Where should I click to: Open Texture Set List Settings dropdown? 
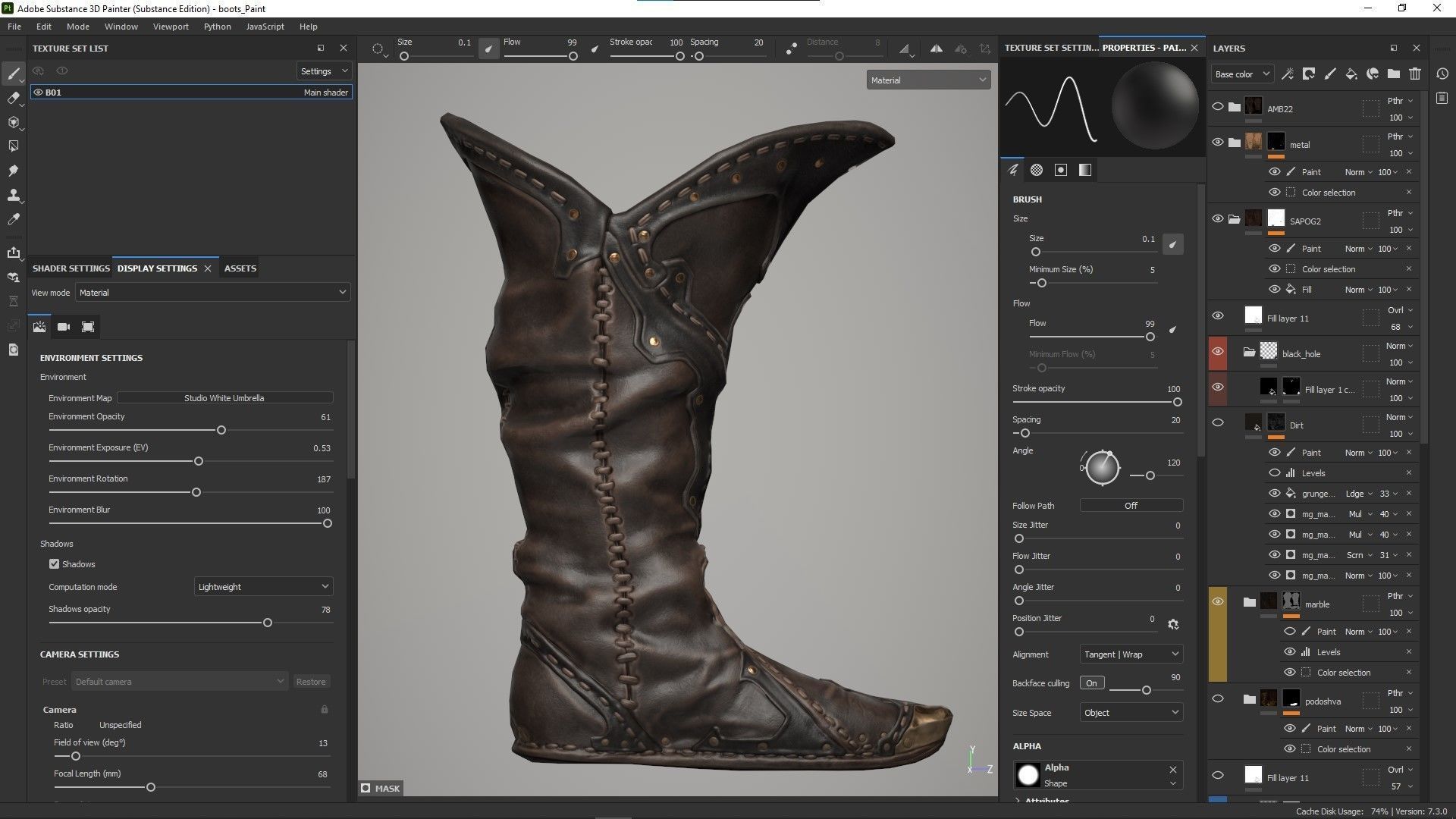tap(324, 71)
